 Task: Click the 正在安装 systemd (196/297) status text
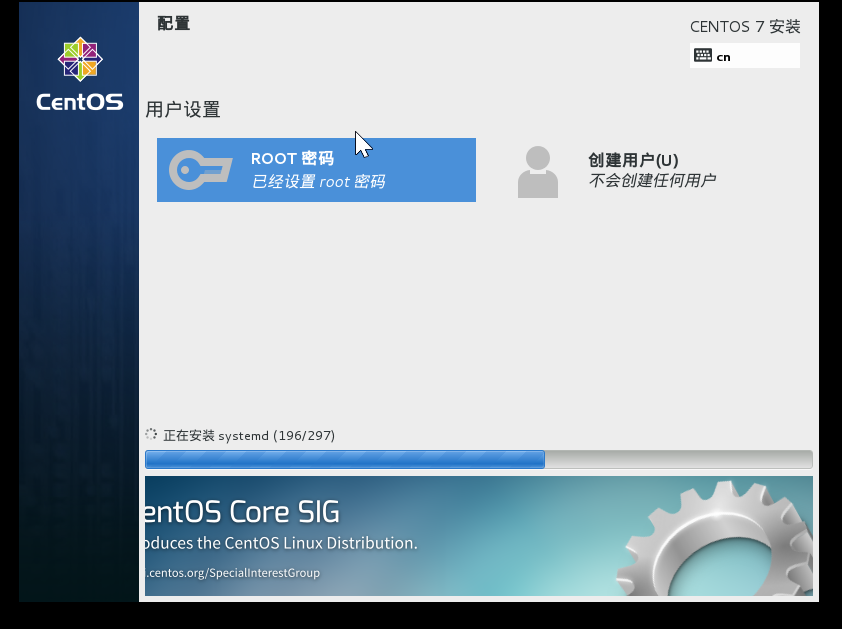click(249, 435)
